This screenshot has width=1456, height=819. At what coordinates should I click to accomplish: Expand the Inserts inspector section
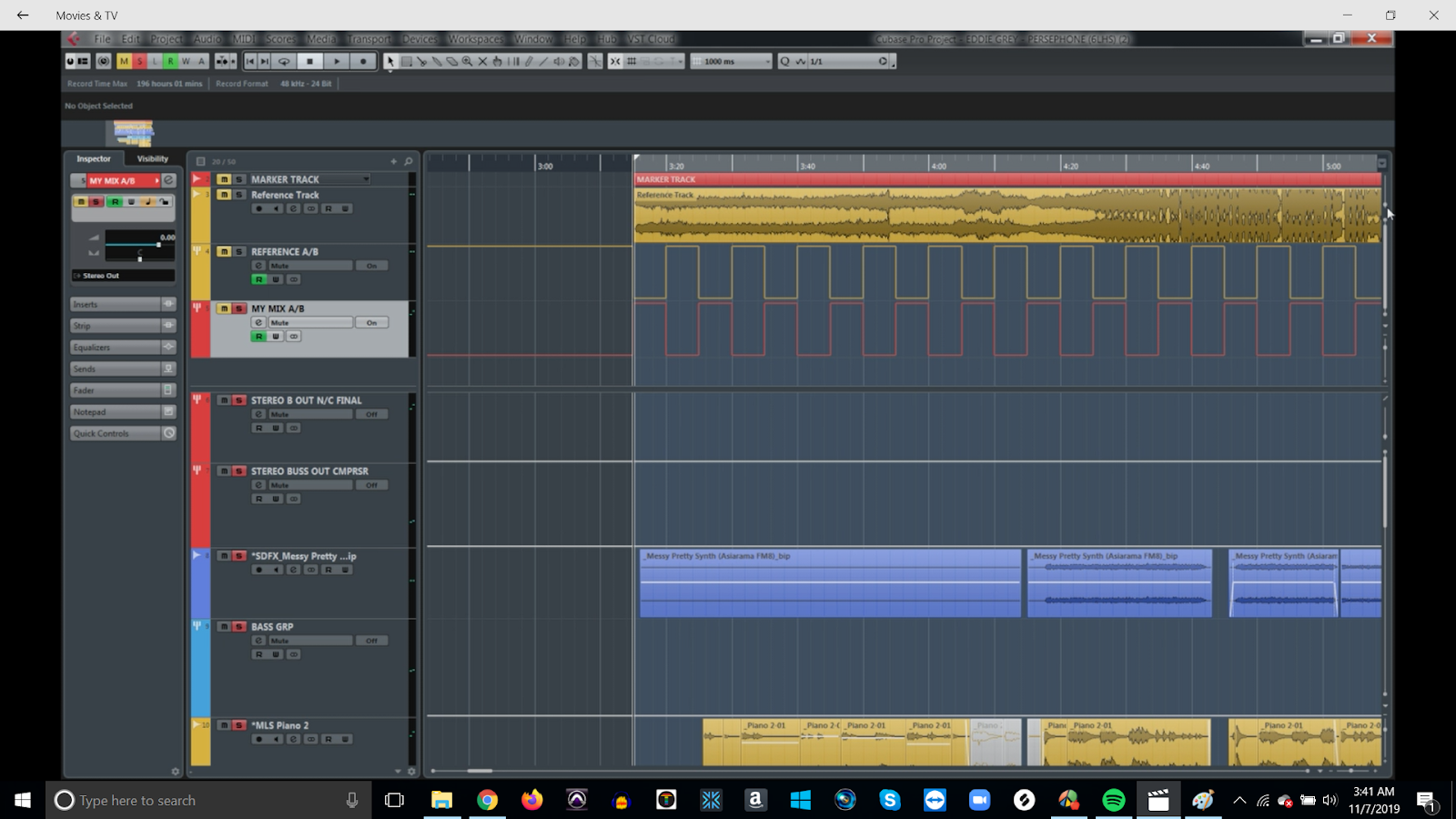click(x=123, y=304)
